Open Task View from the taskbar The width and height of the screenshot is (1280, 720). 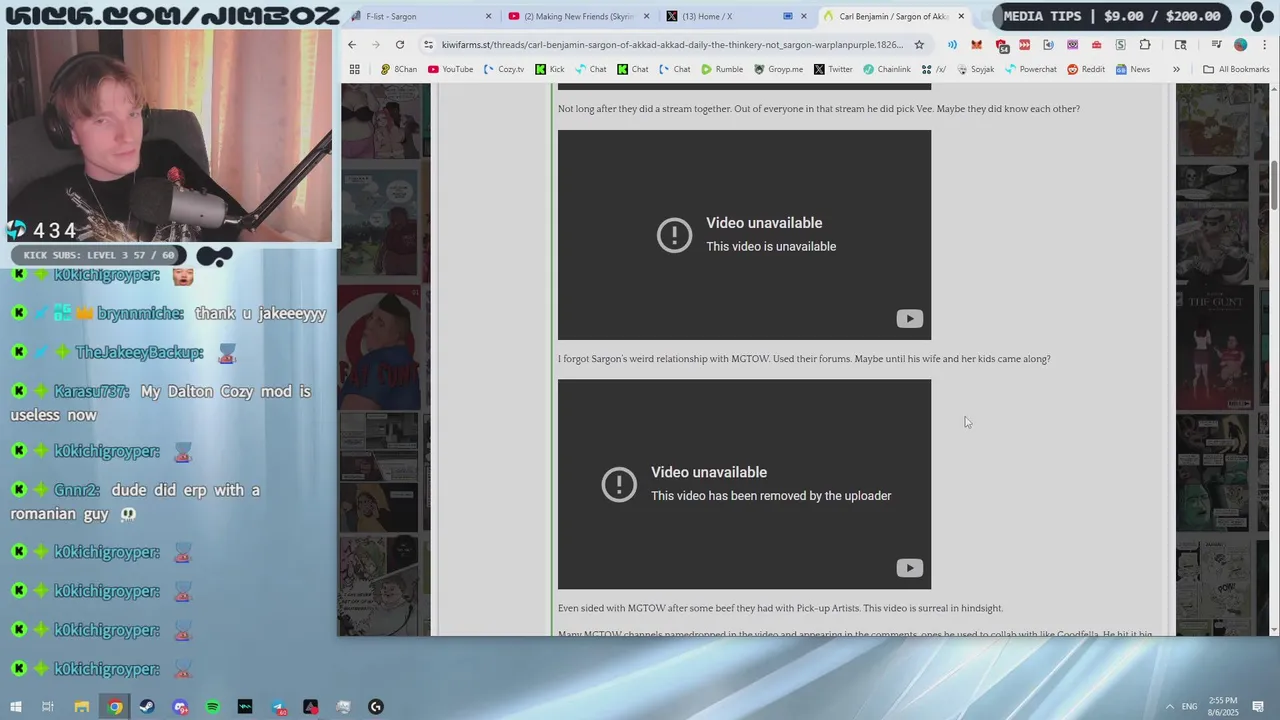pos(47,707)
